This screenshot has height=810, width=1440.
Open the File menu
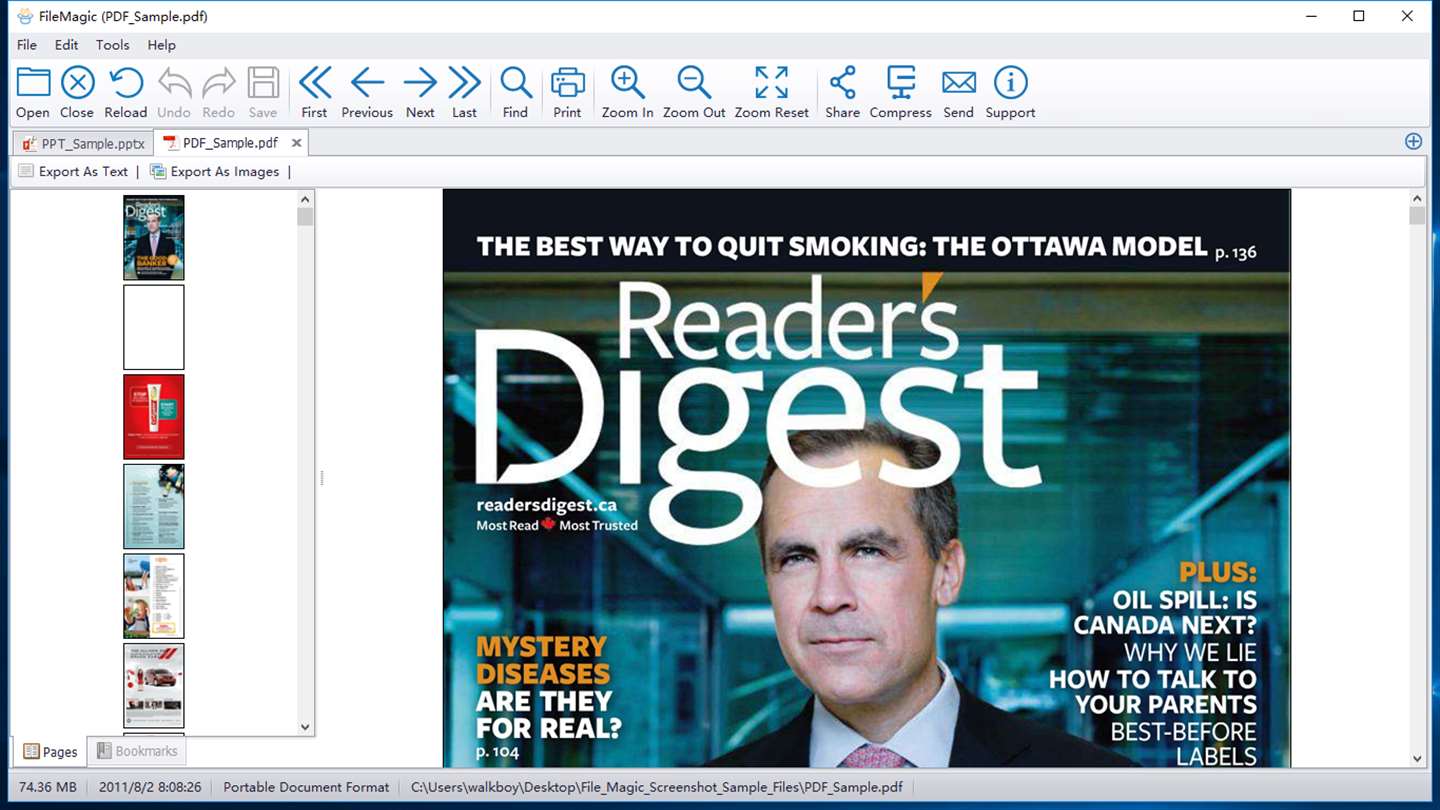pos(27,45)
